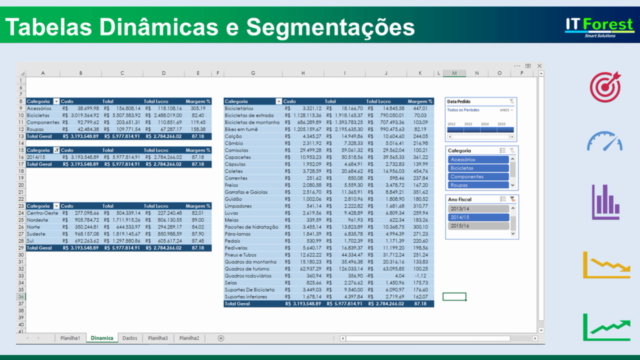Click the timeline scrollbar's right arrow
The width and height of the screenshot is (640, 360).
point(512,137)
